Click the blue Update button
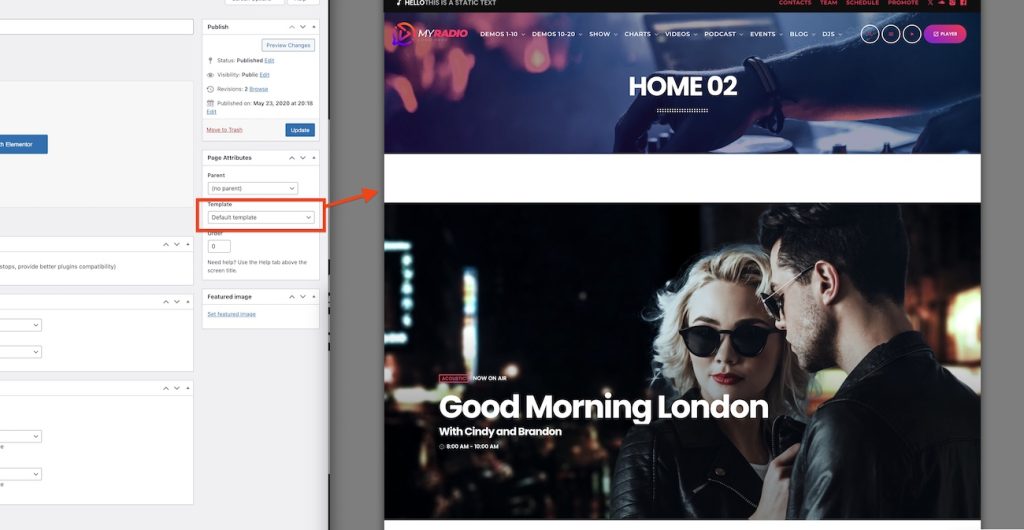1024x530 pixels. click(299, 130)
